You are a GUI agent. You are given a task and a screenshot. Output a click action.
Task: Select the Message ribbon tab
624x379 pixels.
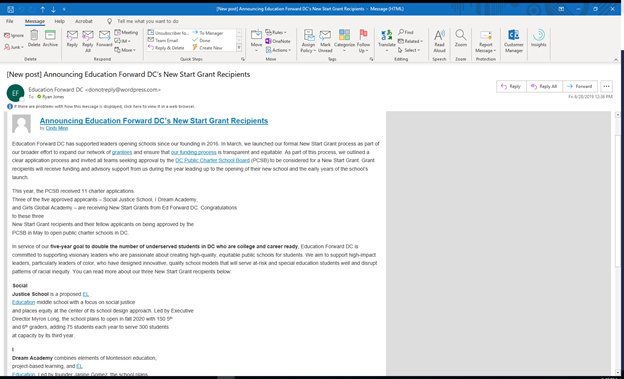tap(35, 21)
